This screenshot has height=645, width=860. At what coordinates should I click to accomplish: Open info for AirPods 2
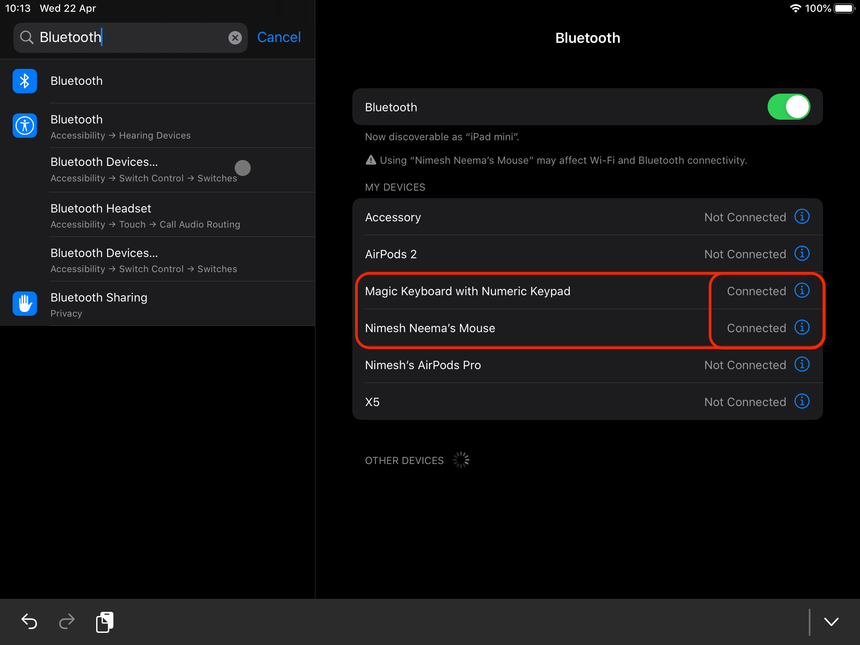801,254
